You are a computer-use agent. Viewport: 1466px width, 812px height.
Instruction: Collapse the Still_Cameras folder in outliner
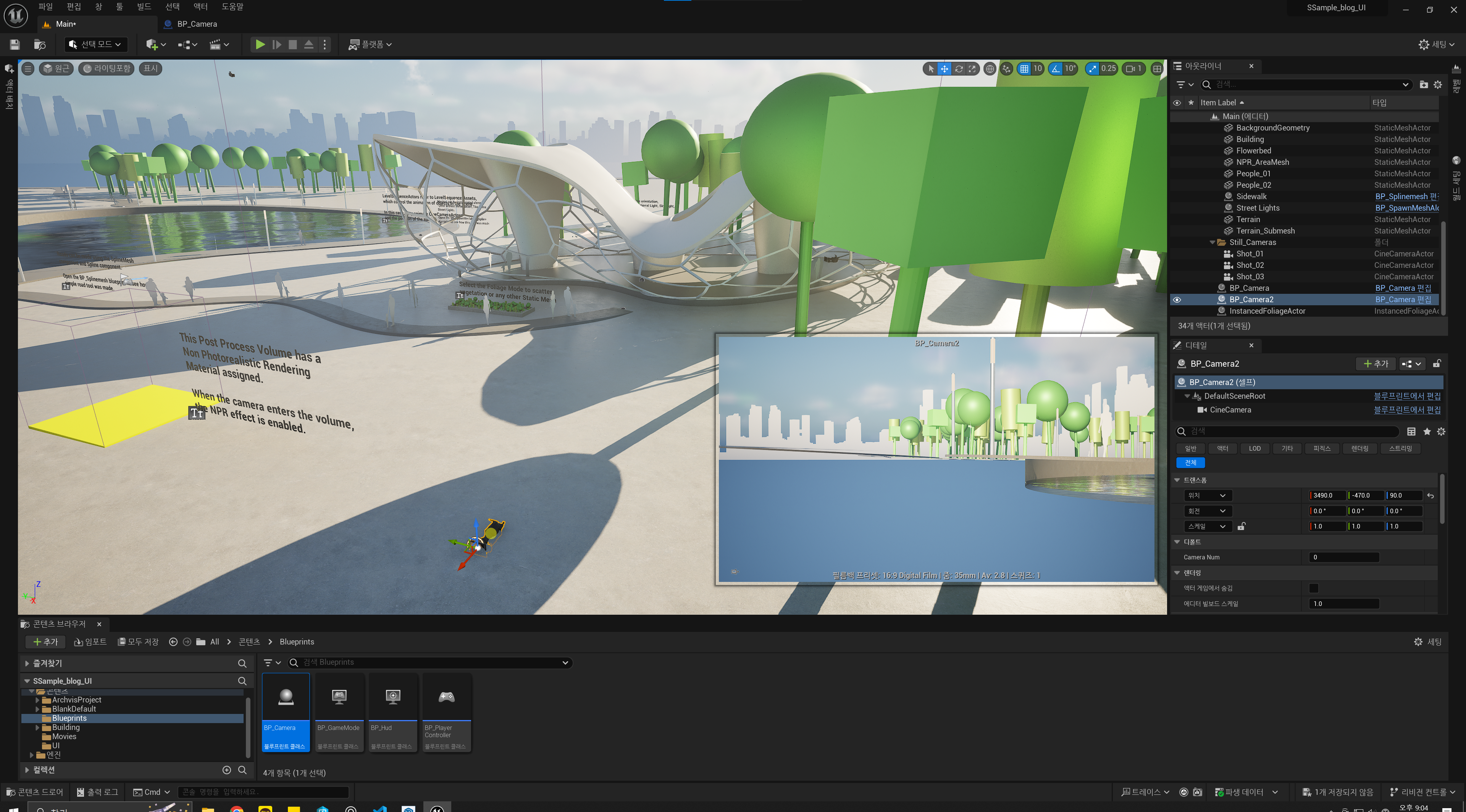(x=1212, y=242)
